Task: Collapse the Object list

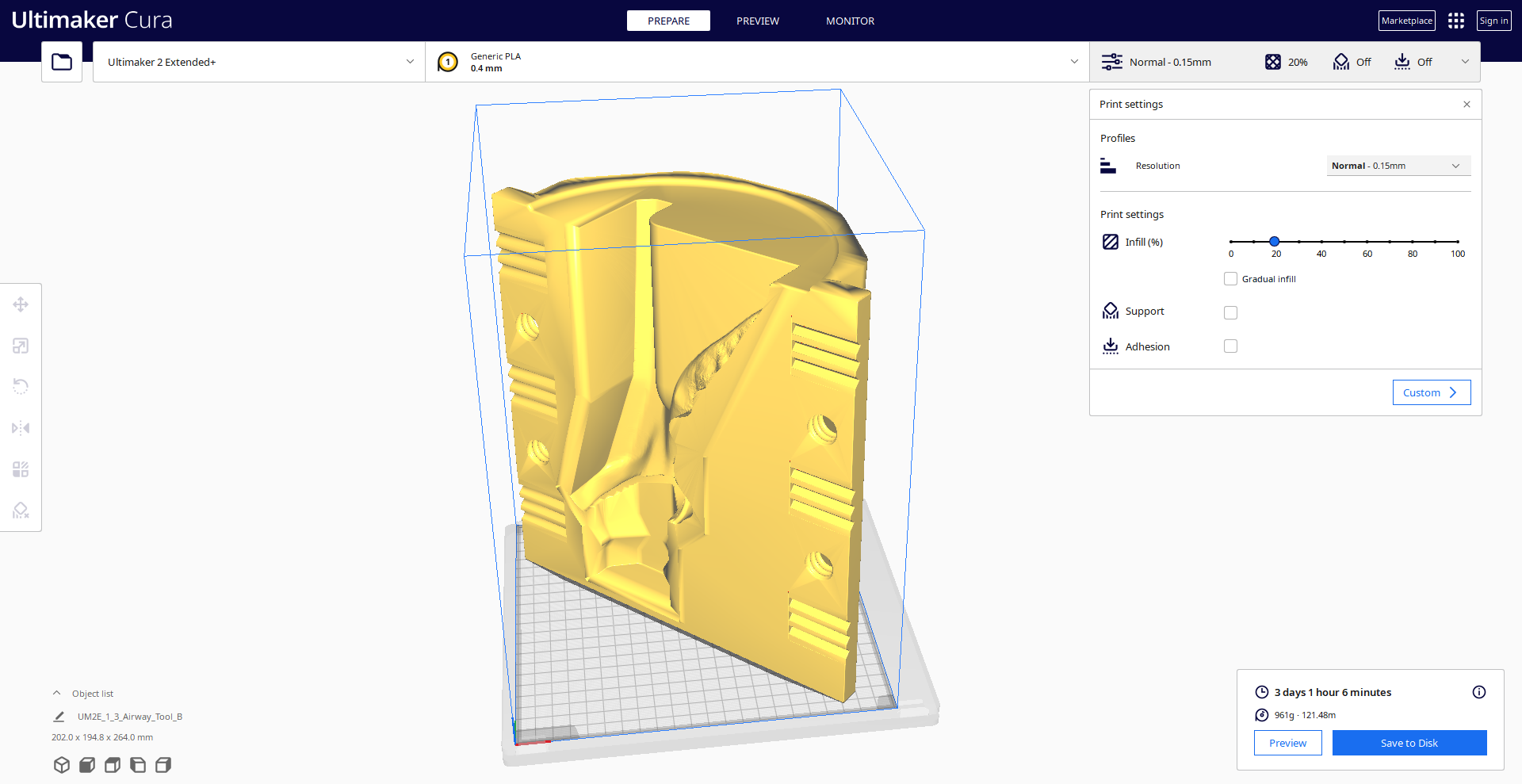Action: [x=56, y=694]
